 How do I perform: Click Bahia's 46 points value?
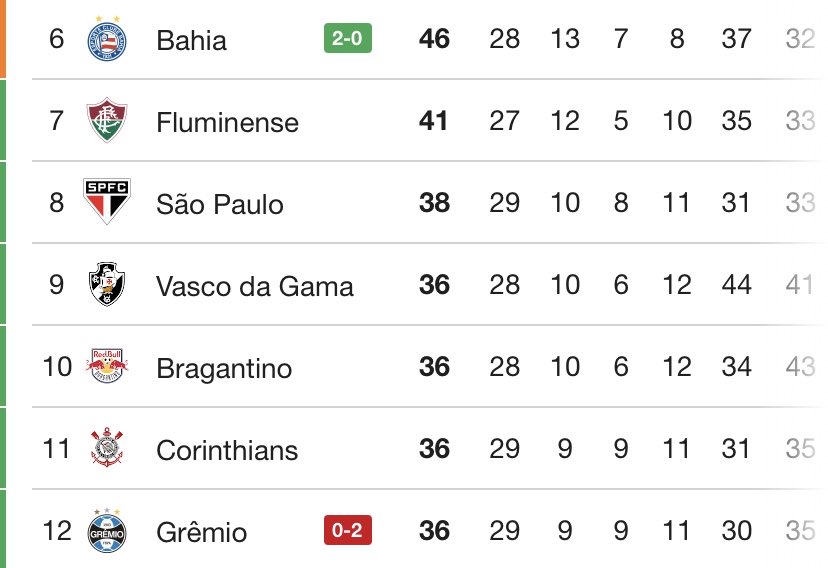click(x=434, y=39)
